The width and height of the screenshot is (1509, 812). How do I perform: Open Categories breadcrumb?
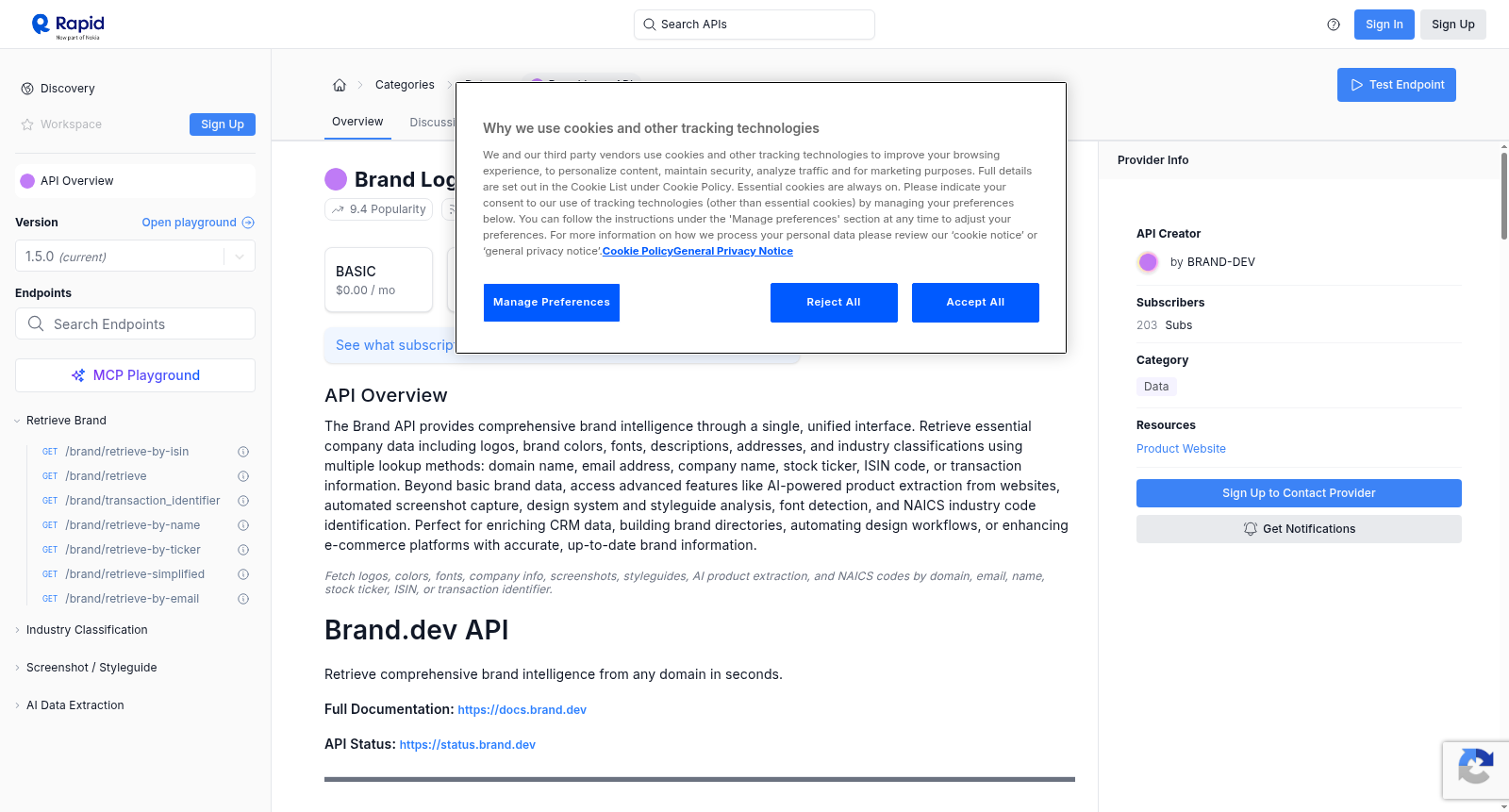coord(405,85)
